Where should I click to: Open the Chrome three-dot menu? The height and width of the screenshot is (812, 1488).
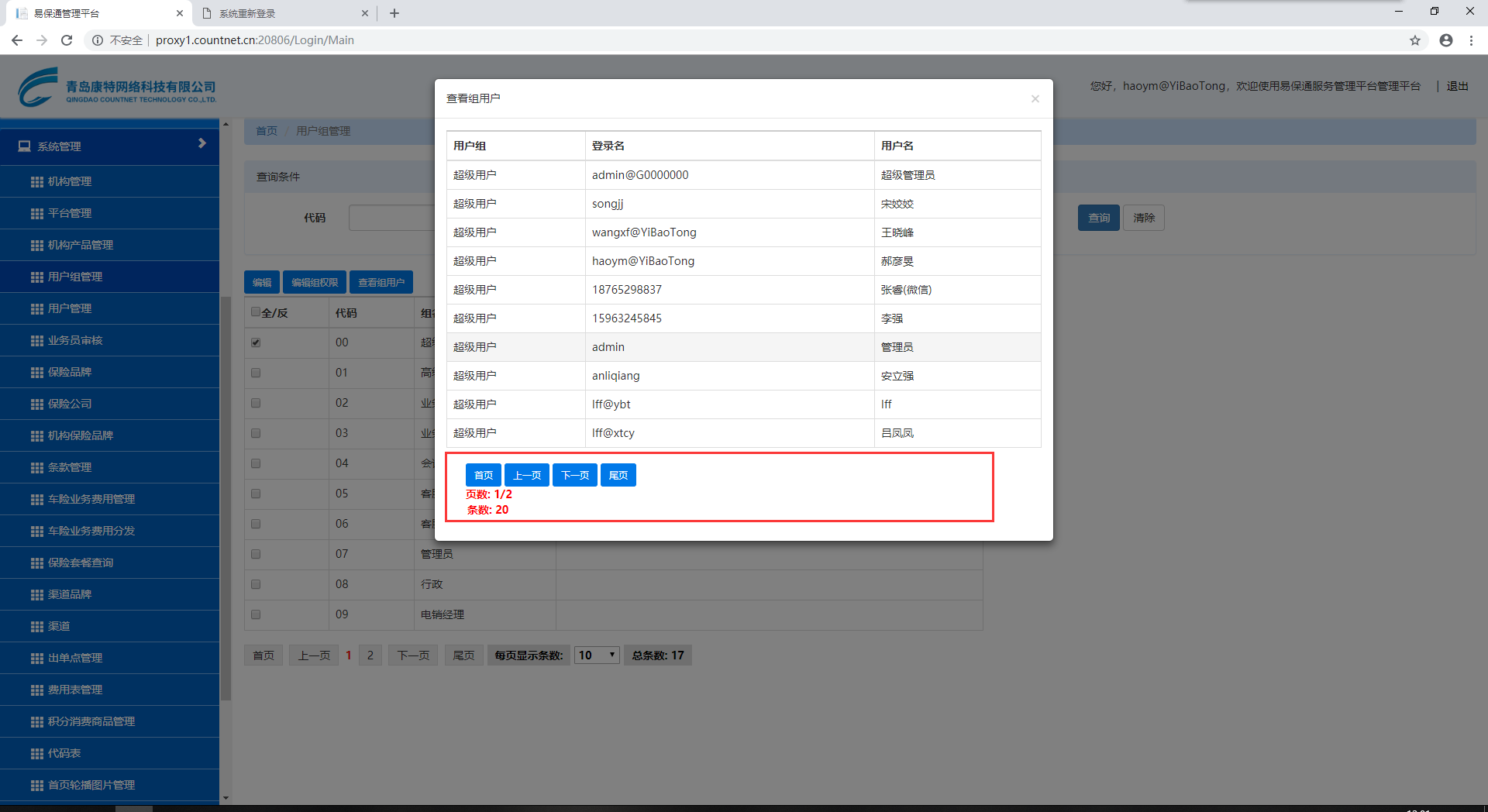(1471, 40)
